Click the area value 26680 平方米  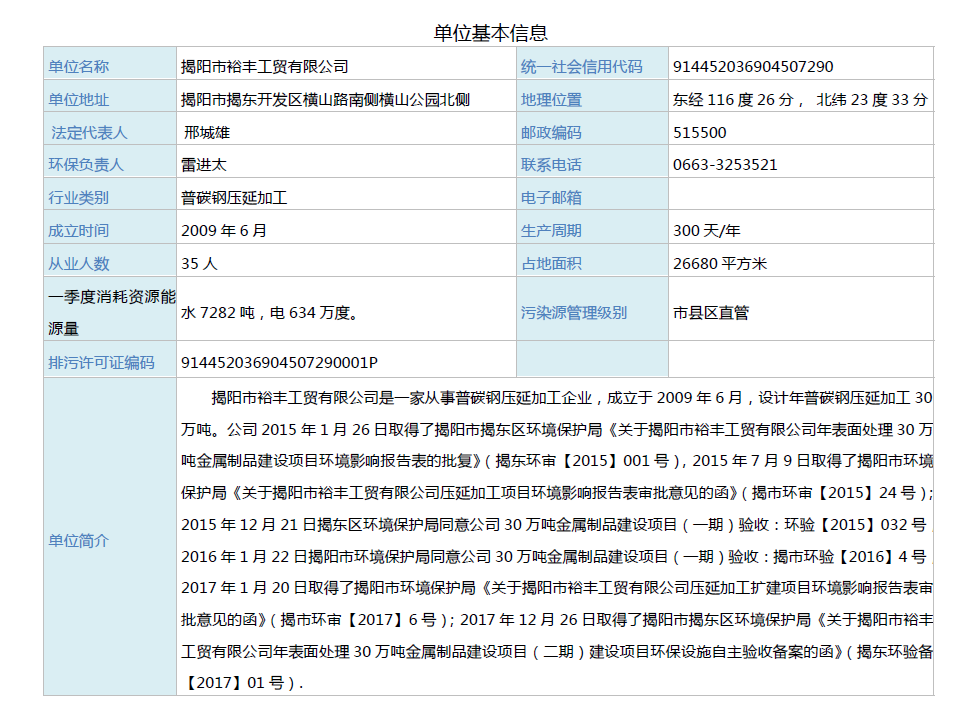[x=720, y=264]
